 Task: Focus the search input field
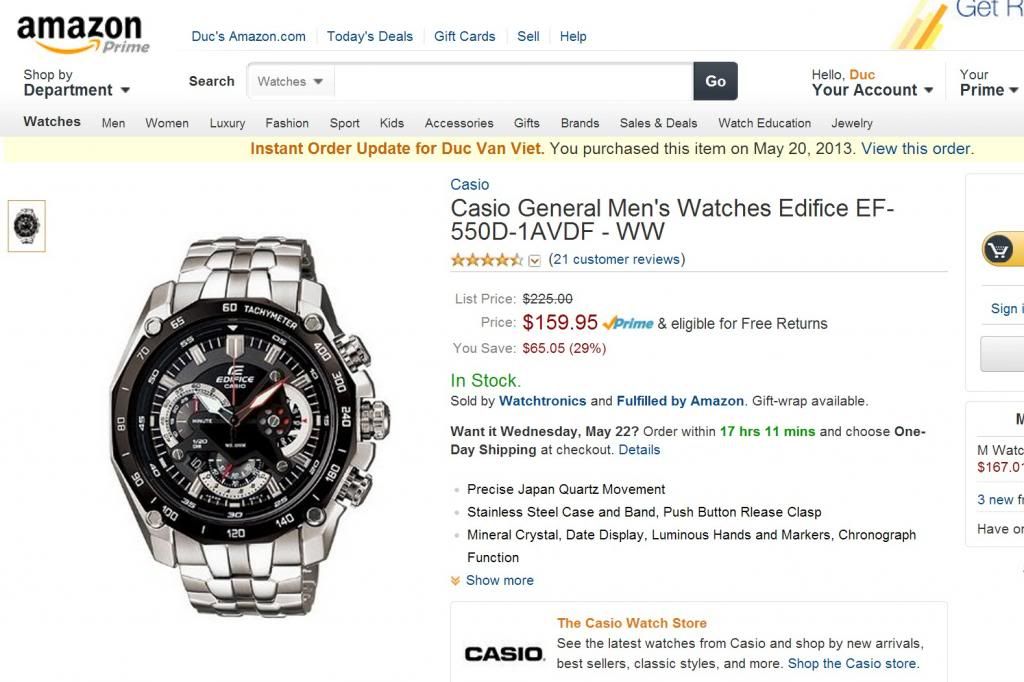click(x=513, y=82)
